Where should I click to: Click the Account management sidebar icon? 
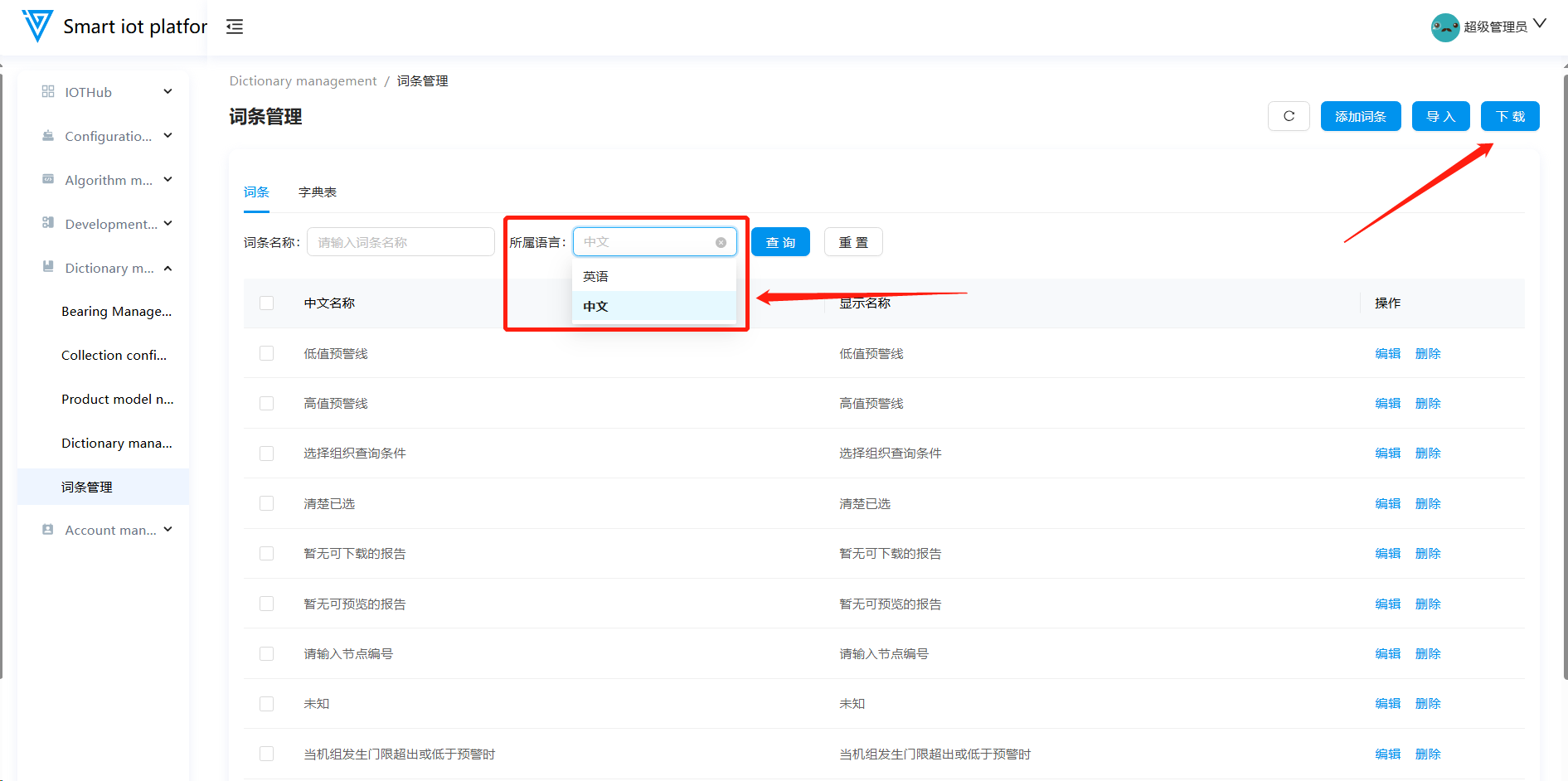(48, 530)
